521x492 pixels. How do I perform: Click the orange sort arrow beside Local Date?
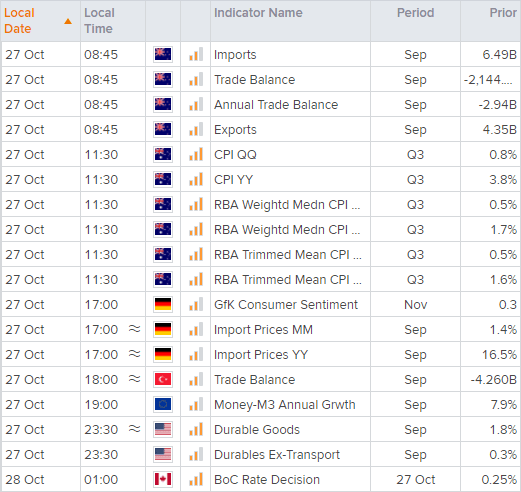click(68, 22)
